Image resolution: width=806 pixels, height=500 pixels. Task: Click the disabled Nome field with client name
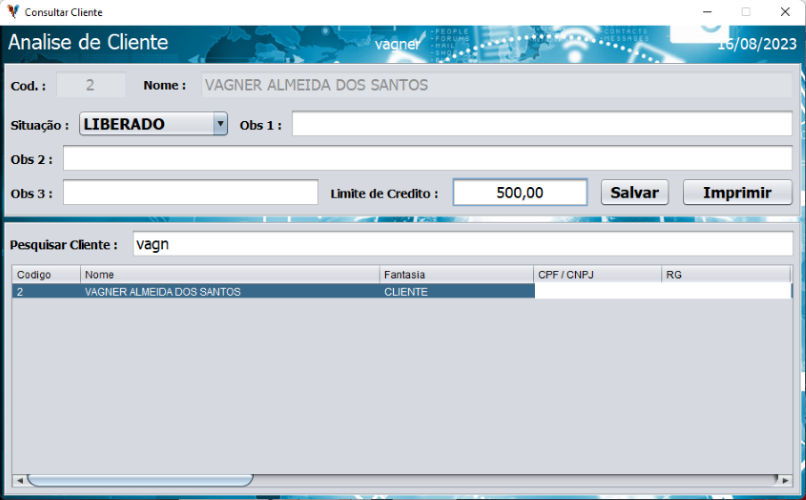pos(496,86)
